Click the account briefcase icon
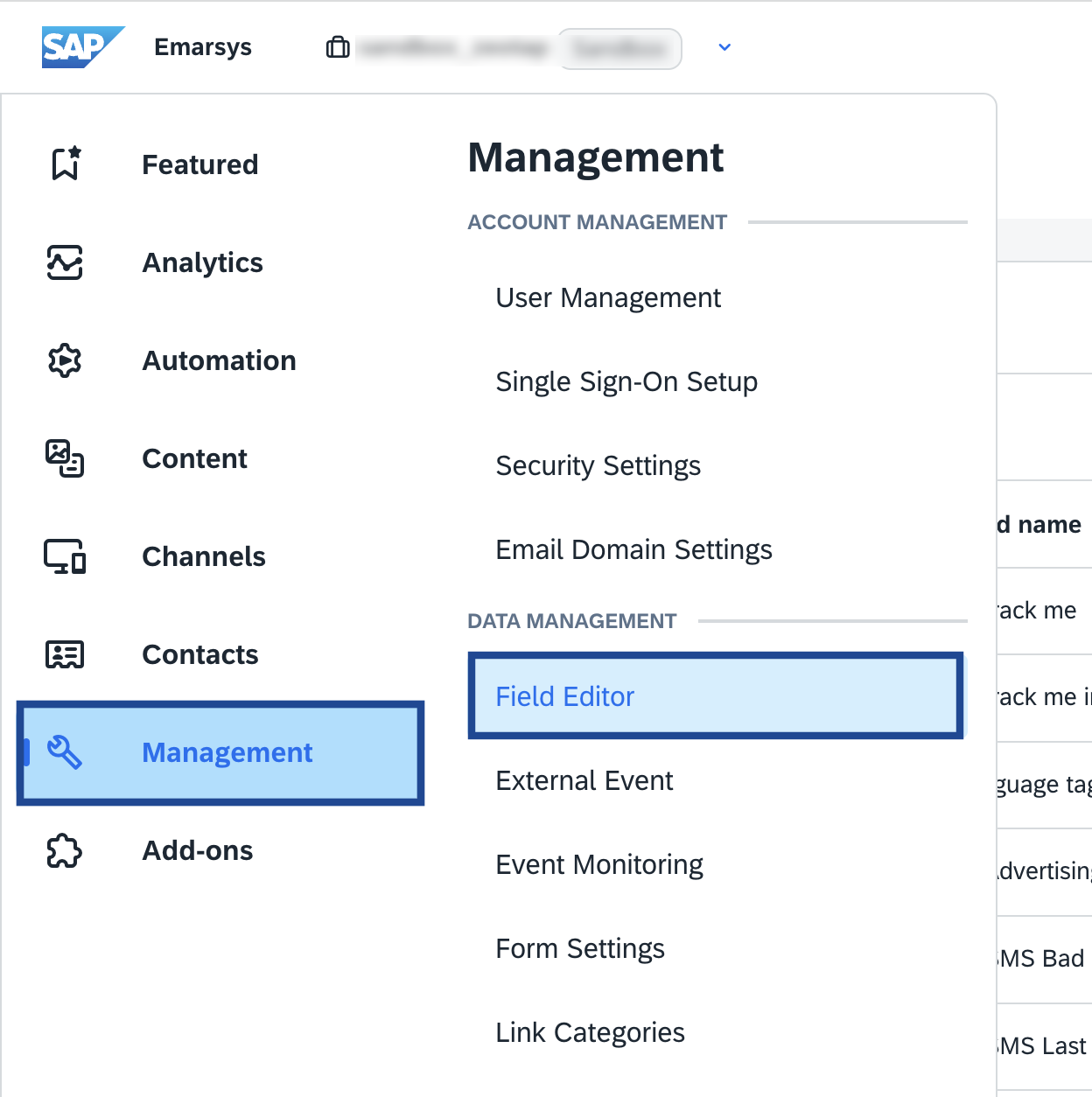 (x=338, y=47)
